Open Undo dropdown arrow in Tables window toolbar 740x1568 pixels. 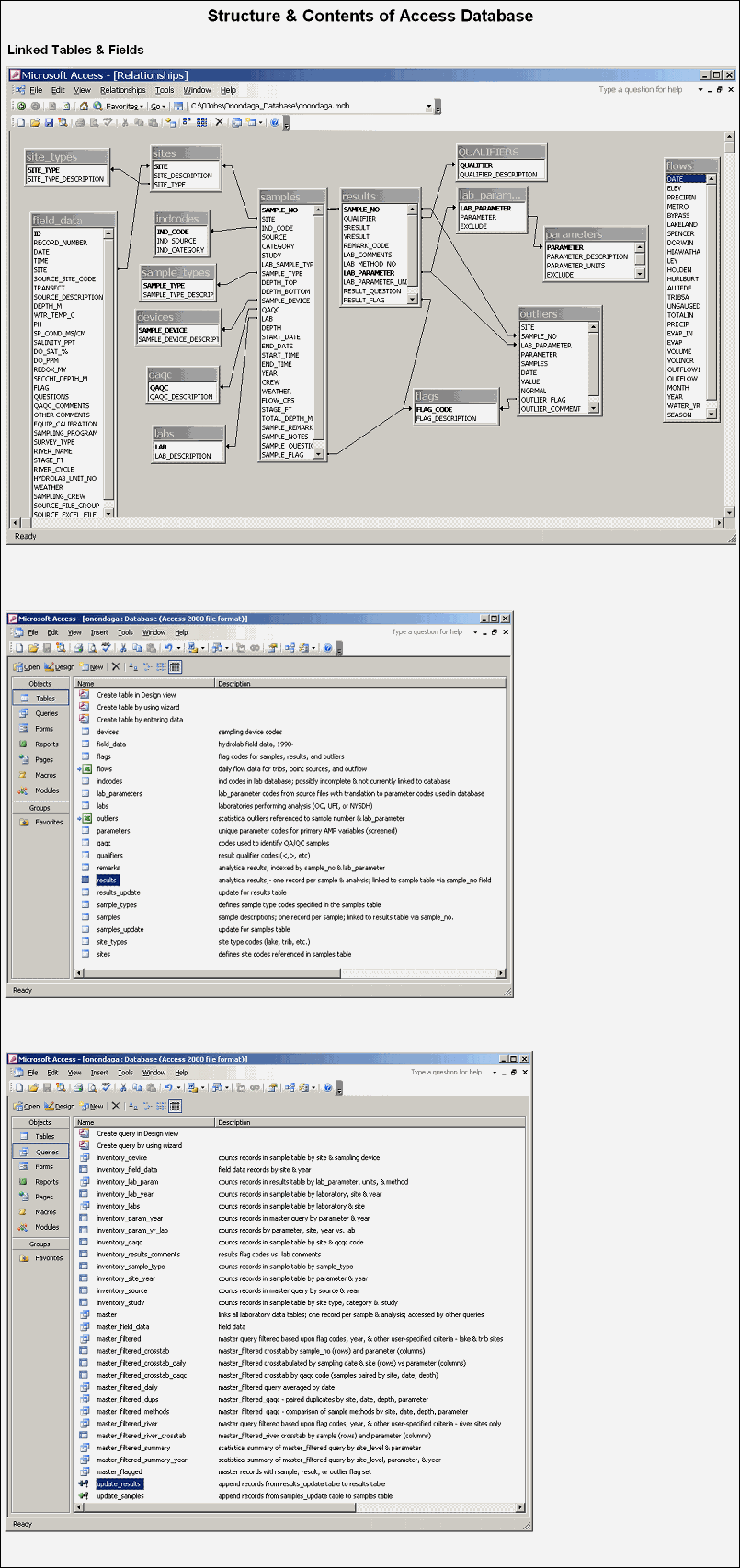click(178, 647)
